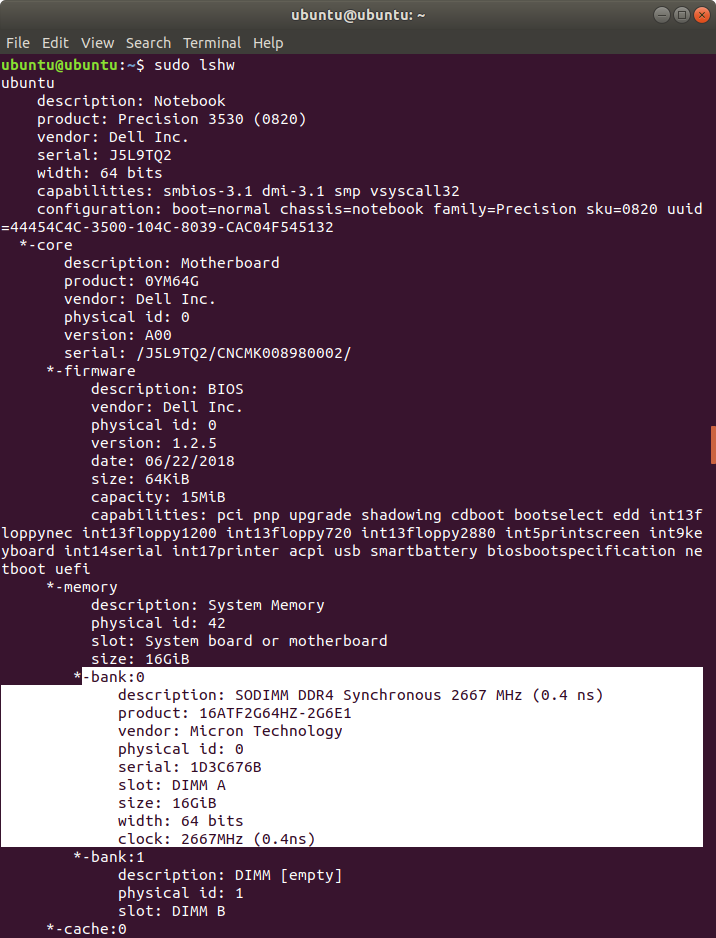Open the Help menu

[x=268, y=43]
